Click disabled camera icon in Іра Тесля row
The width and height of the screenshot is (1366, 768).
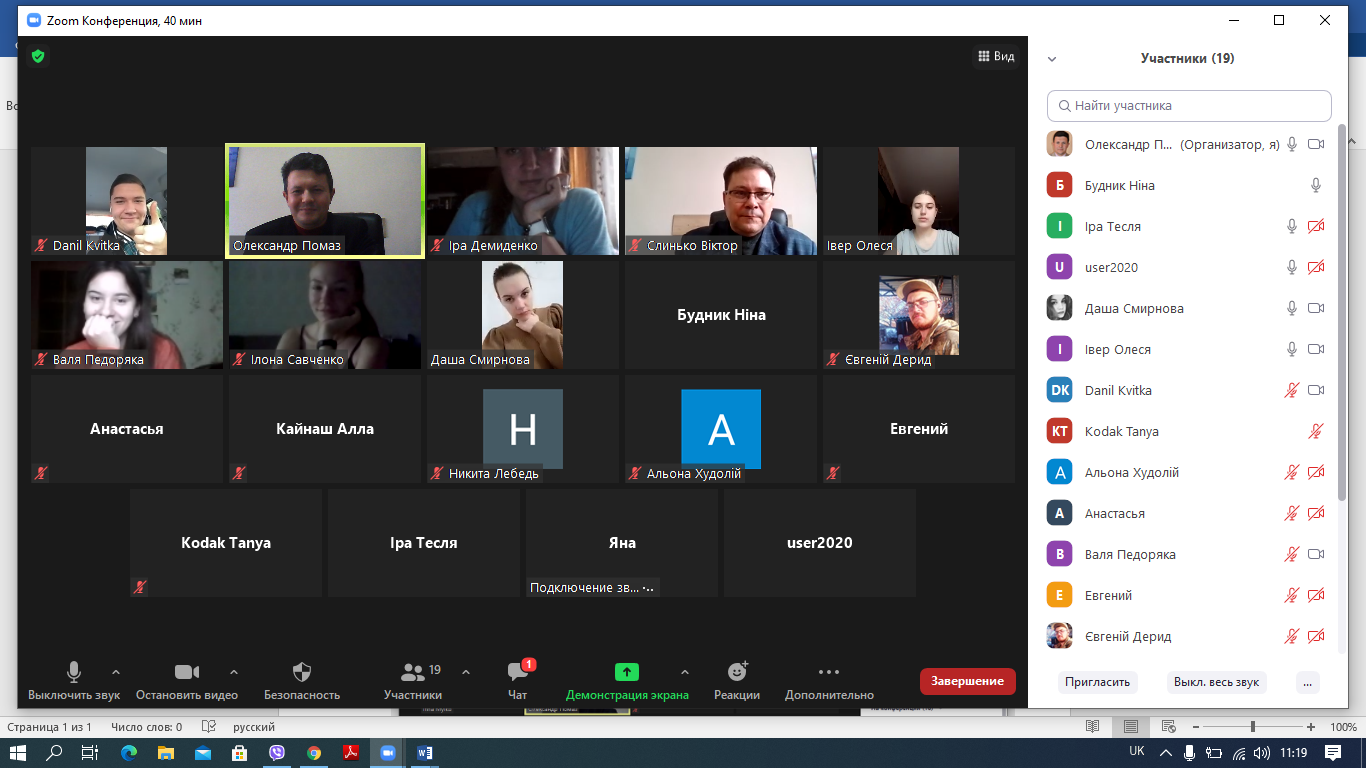pyautogui.click(x=1316, y=227)
